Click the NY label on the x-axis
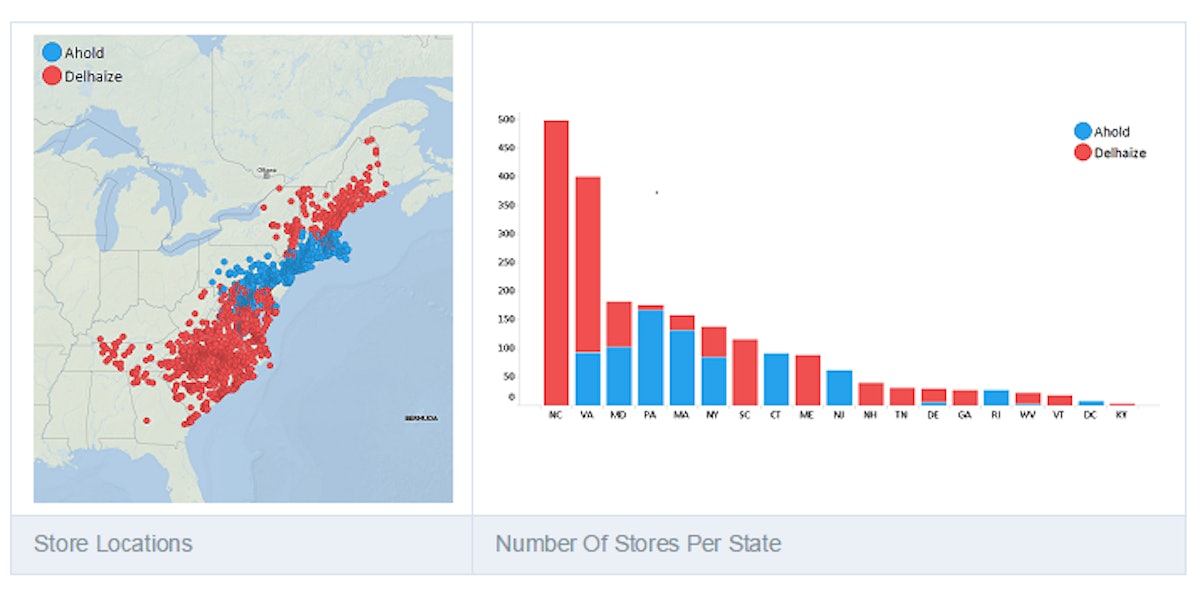 713,414
